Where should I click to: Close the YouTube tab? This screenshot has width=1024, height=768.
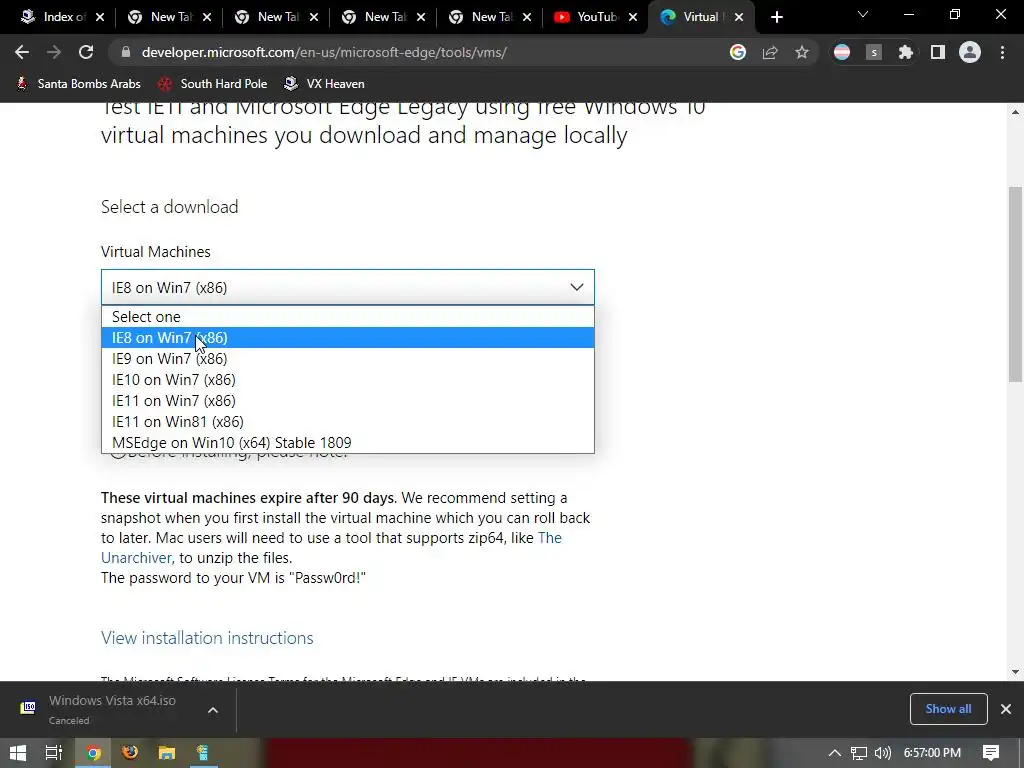[633, 17]
